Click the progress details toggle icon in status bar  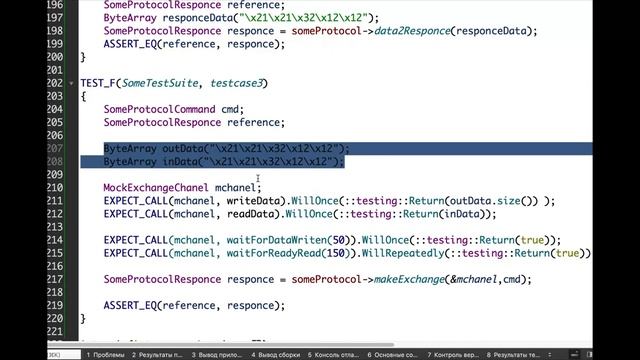click(x=574, y=354)
